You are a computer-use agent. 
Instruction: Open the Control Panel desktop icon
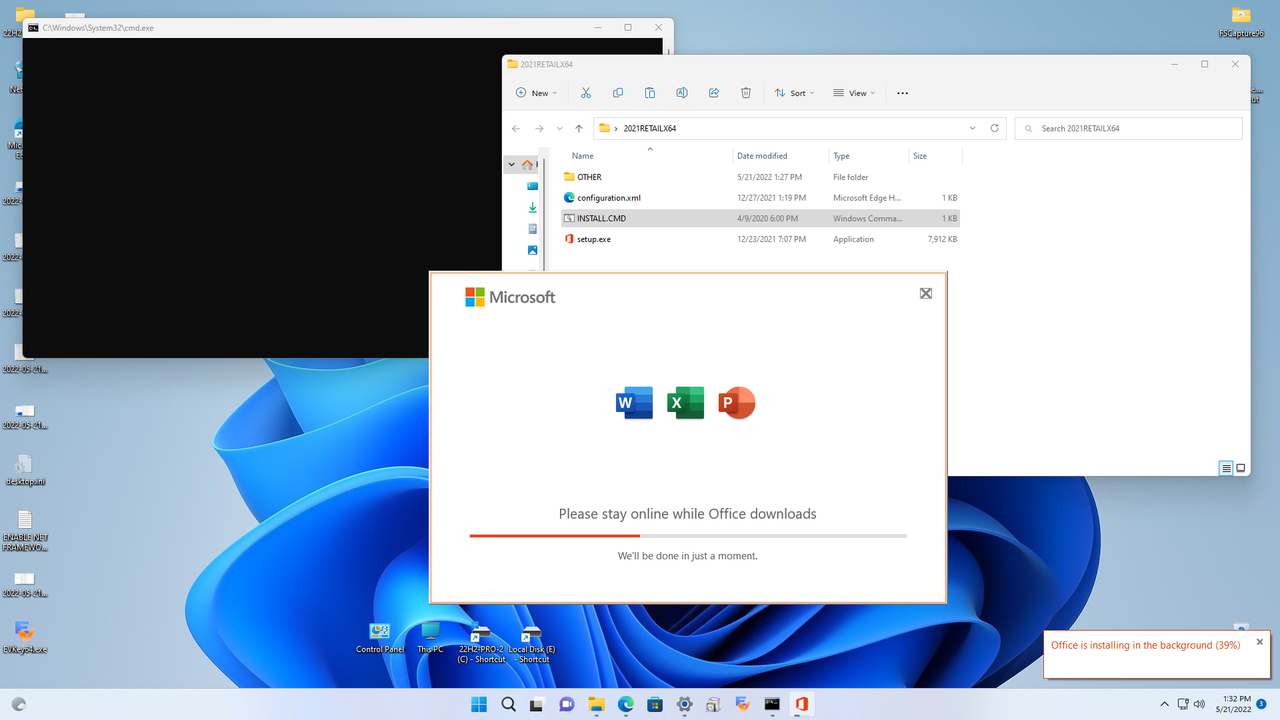(x=380, y=639)
